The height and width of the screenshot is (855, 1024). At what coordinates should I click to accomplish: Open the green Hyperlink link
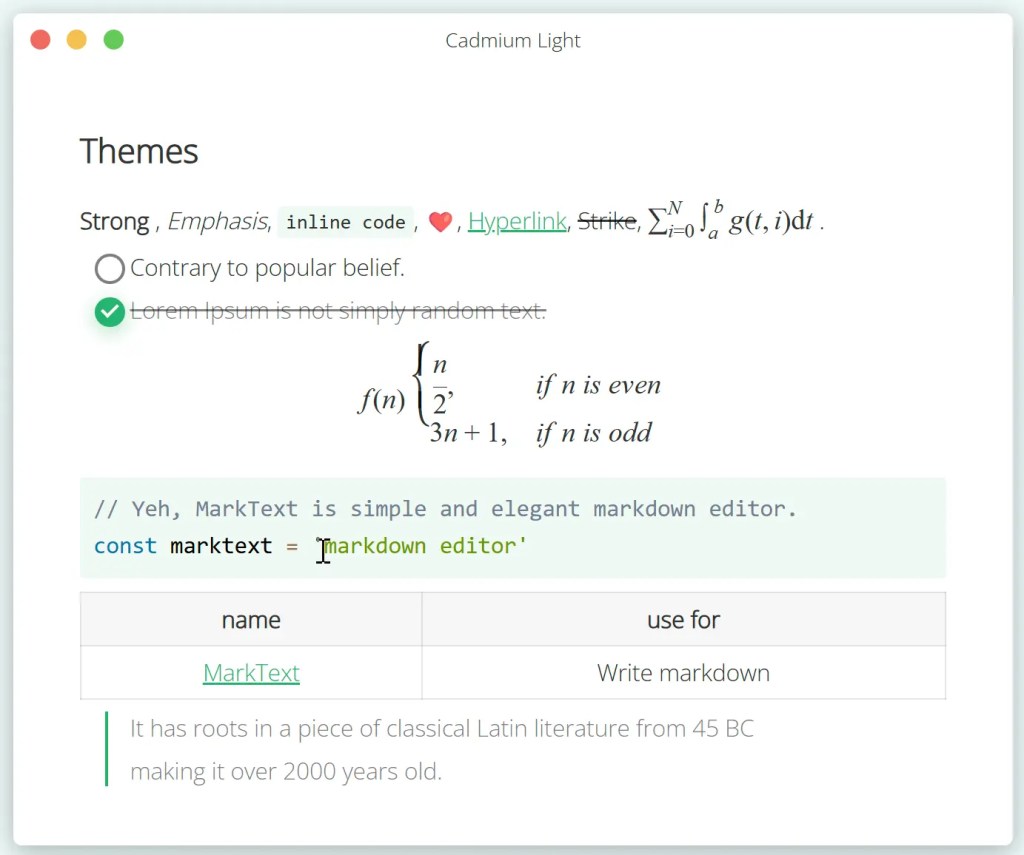[517, 221]
